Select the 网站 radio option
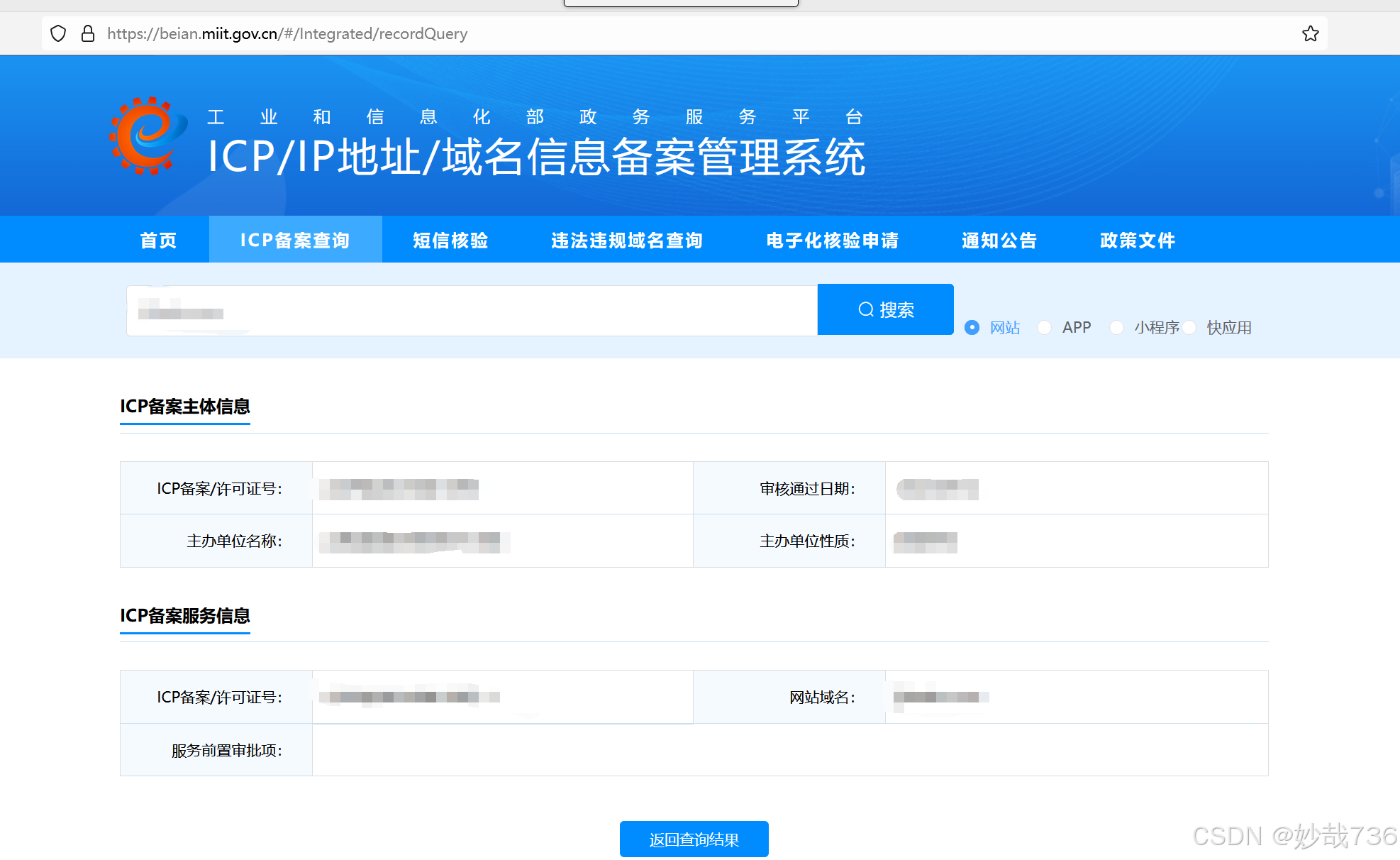The height and width of the screenshot is (860, 1400). pyautogui.click(x=972, y=327)
